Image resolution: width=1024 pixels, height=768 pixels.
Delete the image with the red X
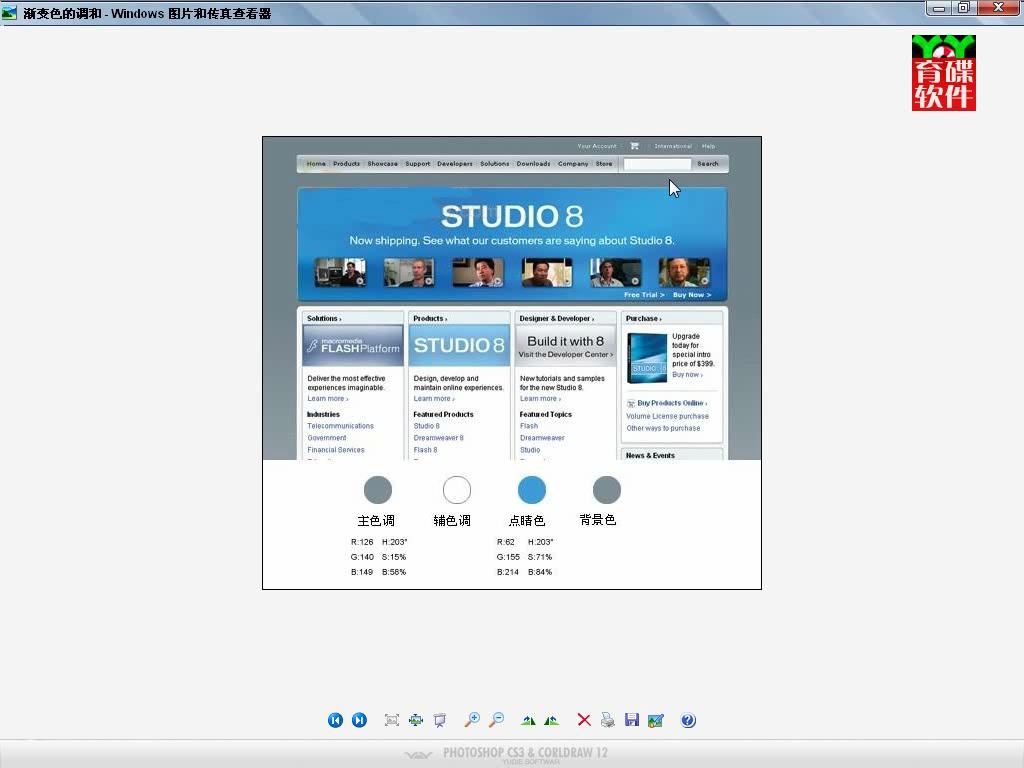point(584,720)
